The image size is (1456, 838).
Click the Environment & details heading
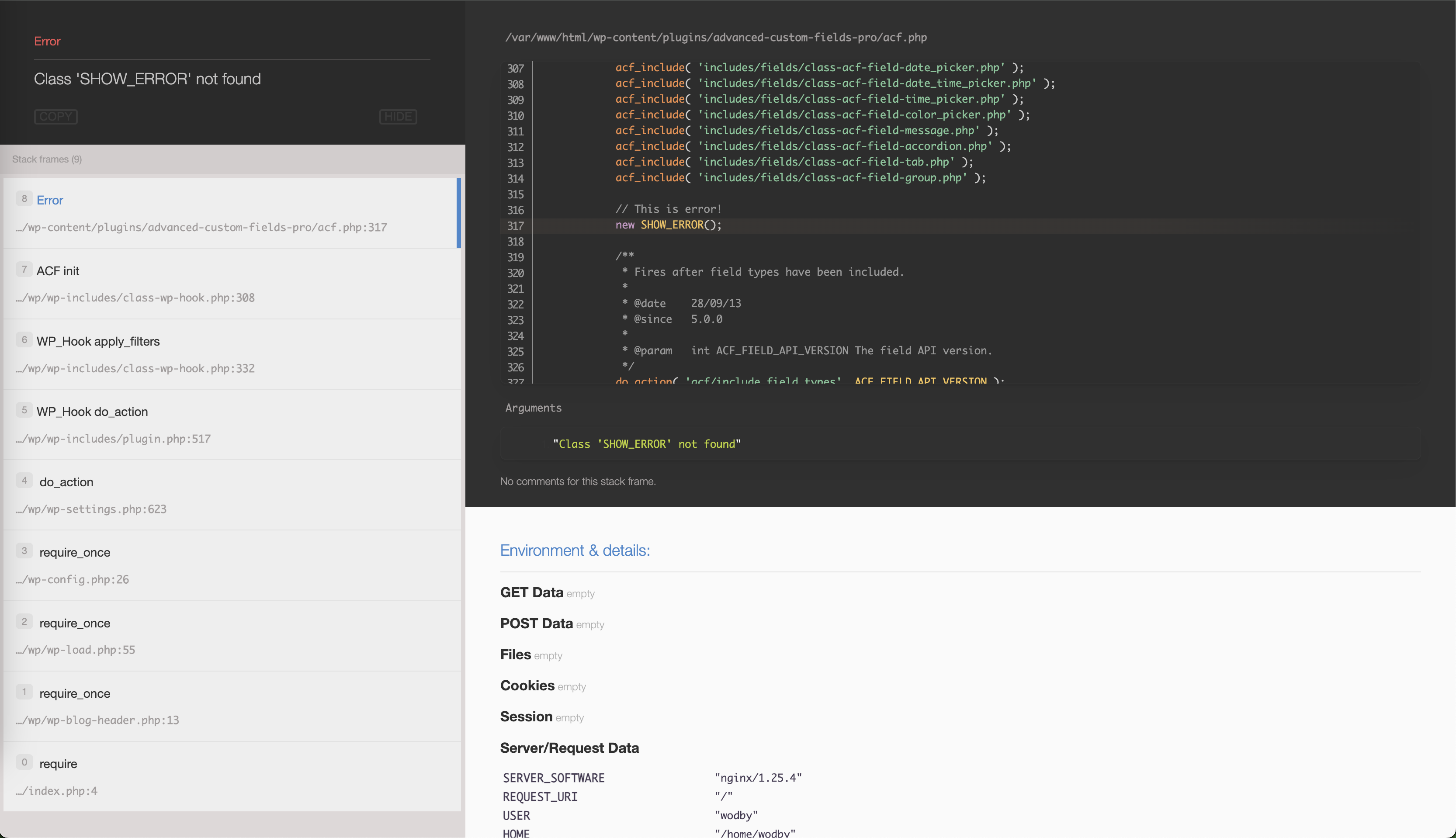[574, 550]
